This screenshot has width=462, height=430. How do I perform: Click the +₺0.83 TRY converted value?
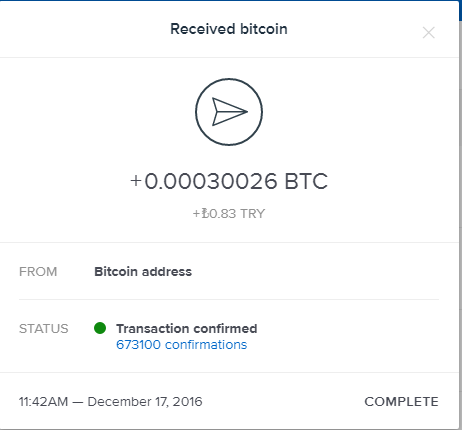pos(229,213)
